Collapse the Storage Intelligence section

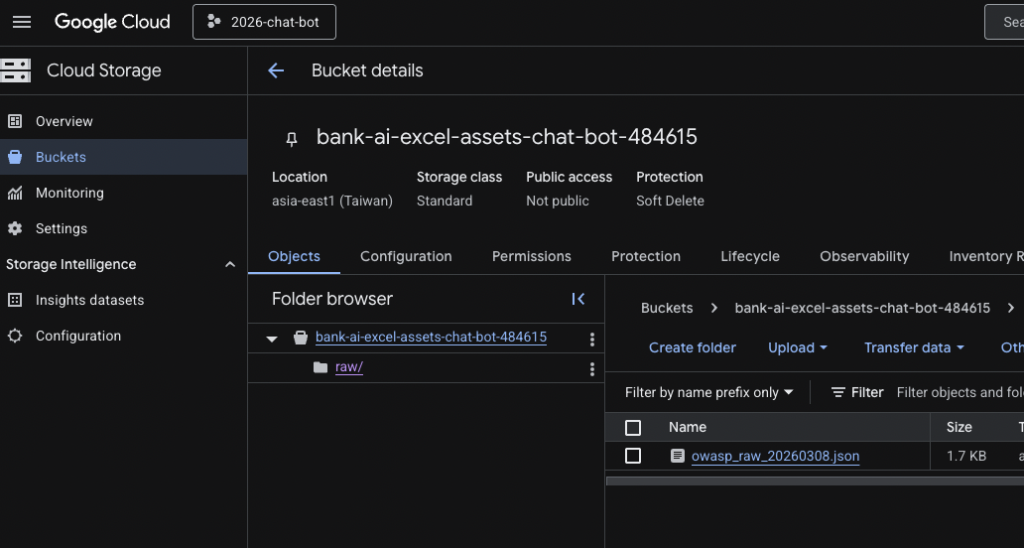230,265
